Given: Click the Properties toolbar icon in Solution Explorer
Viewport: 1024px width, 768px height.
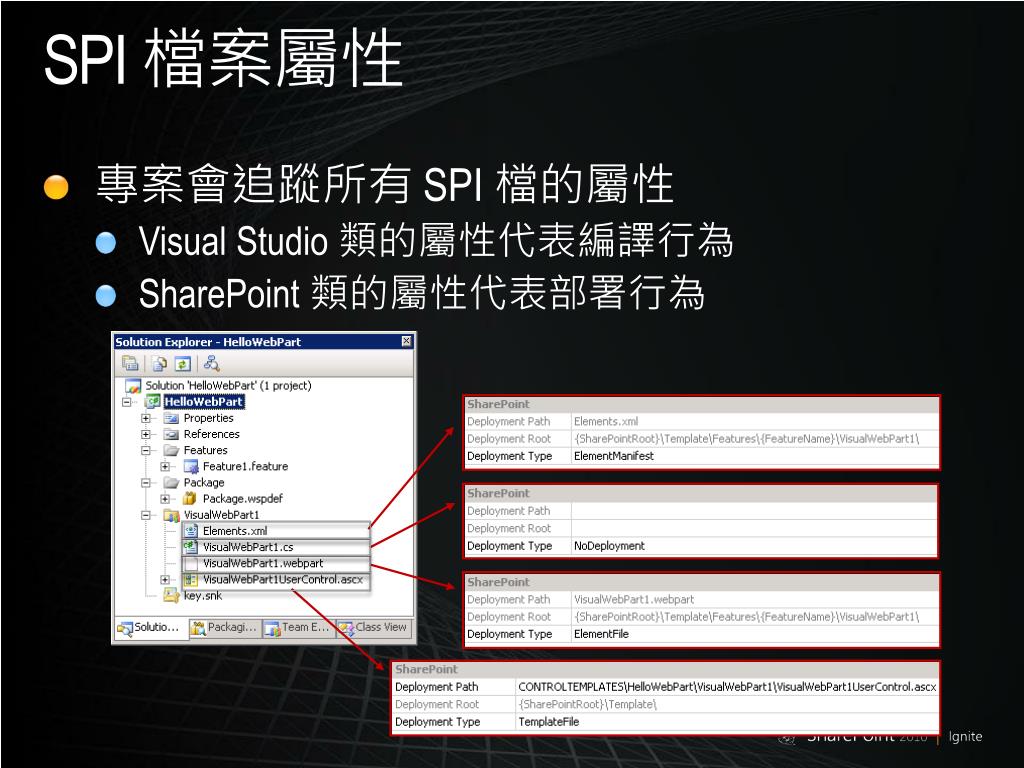Looking at the screenshot, I should click(x=131, y=363).
